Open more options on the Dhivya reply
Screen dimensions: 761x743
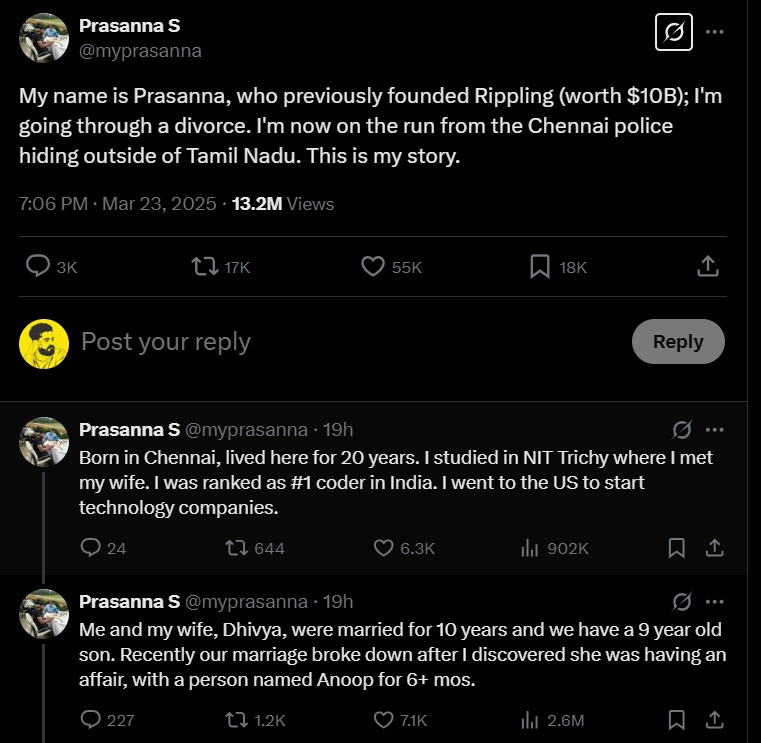point(714,601)
